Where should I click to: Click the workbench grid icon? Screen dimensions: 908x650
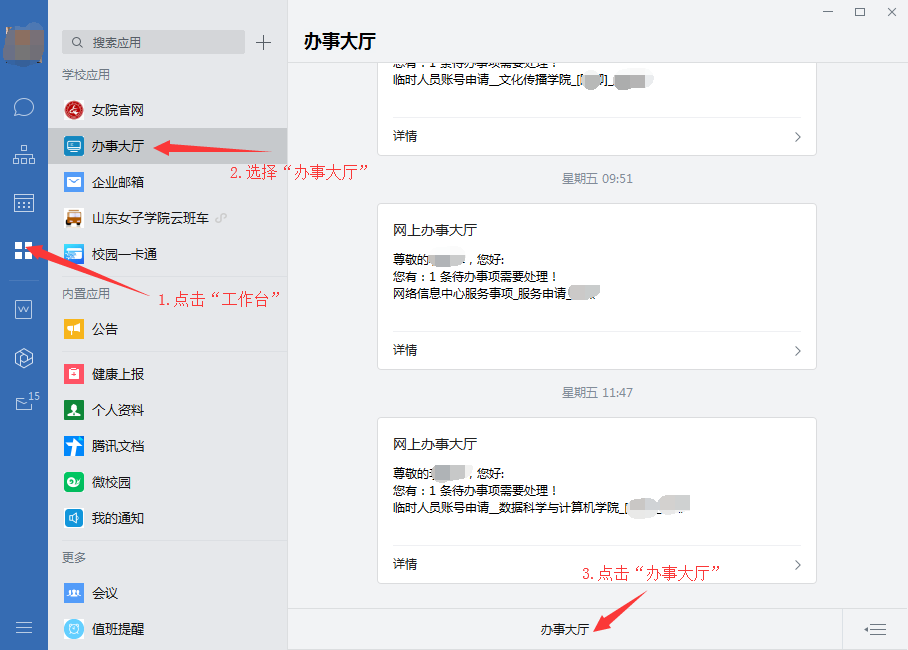point(24,250)
